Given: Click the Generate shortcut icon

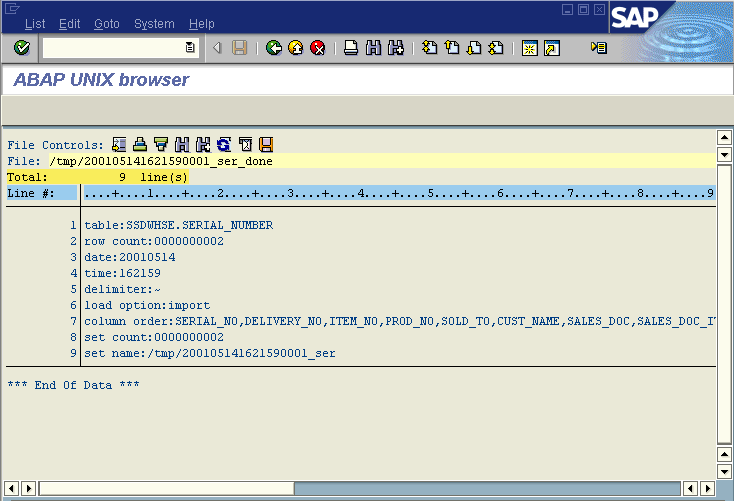Looking at the screenshot, I should pyautogui.click(x=552, y=48).
